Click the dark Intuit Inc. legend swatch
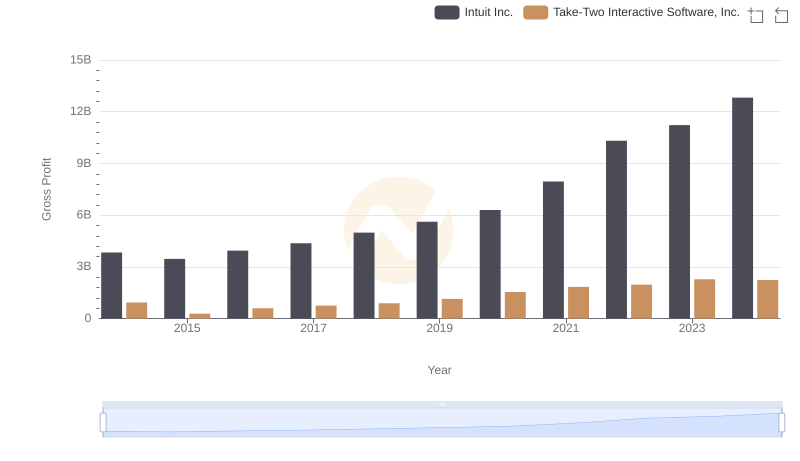Viewport: 800px width, 461px height. tap(447, 12)
